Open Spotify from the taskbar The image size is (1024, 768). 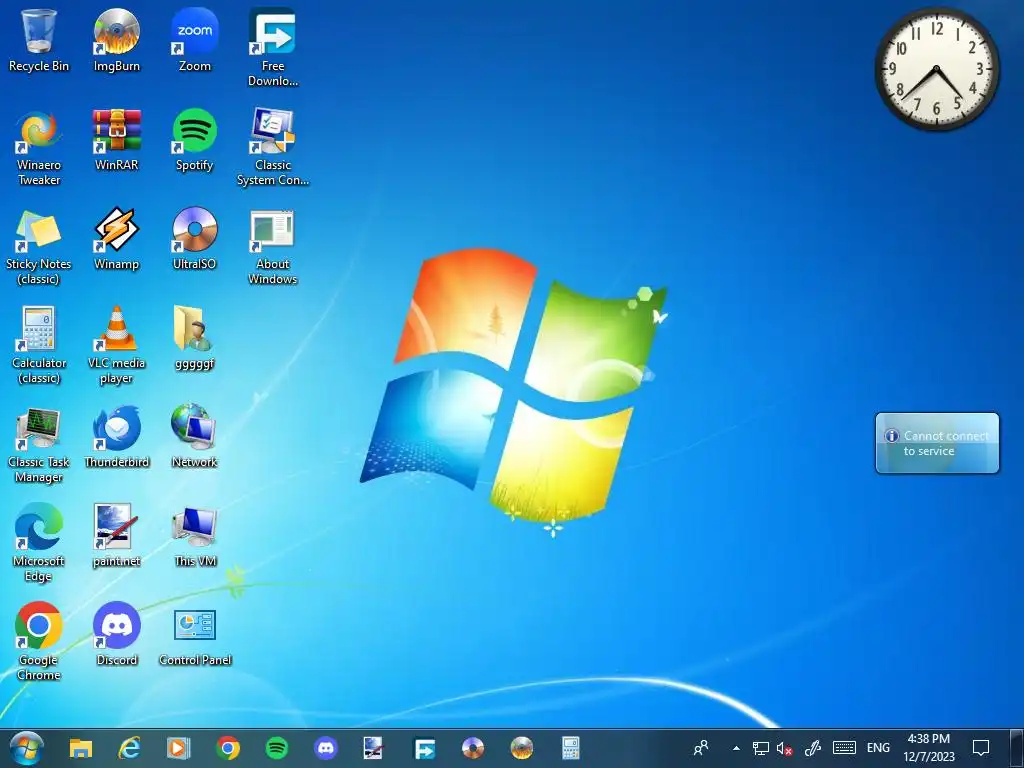[277, 748]
